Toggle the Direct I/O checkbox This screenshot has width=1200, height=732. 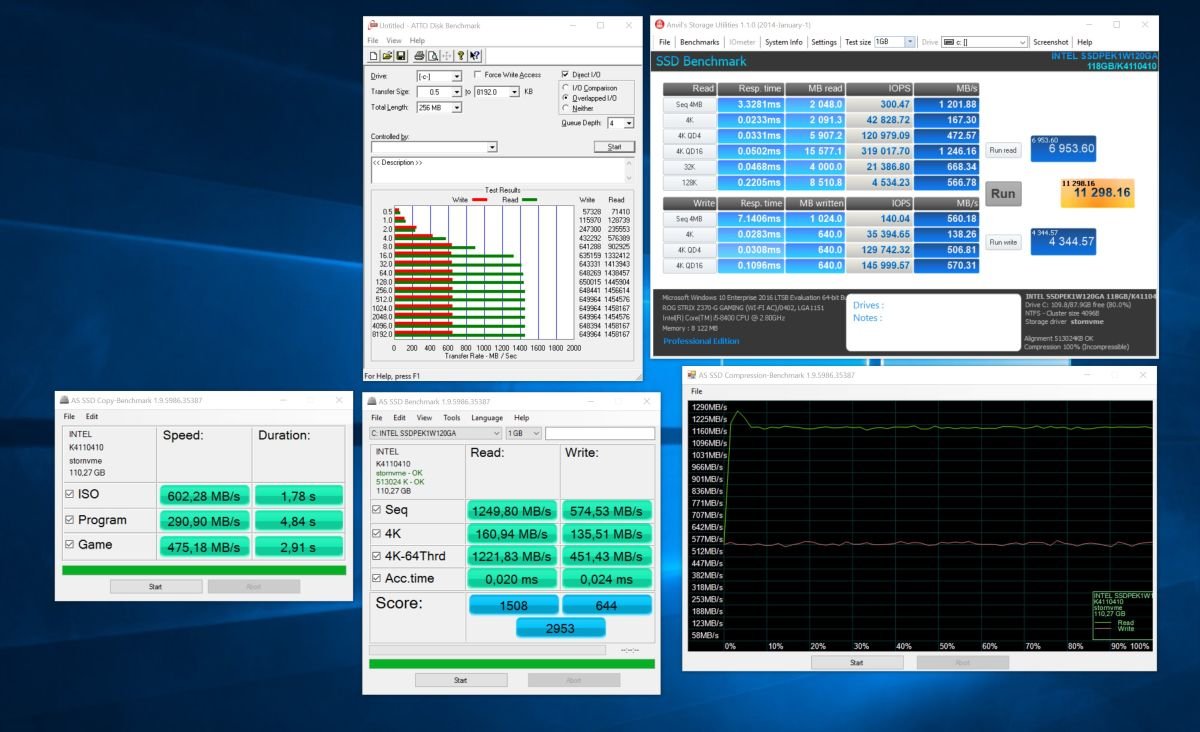tap(565, 74)
